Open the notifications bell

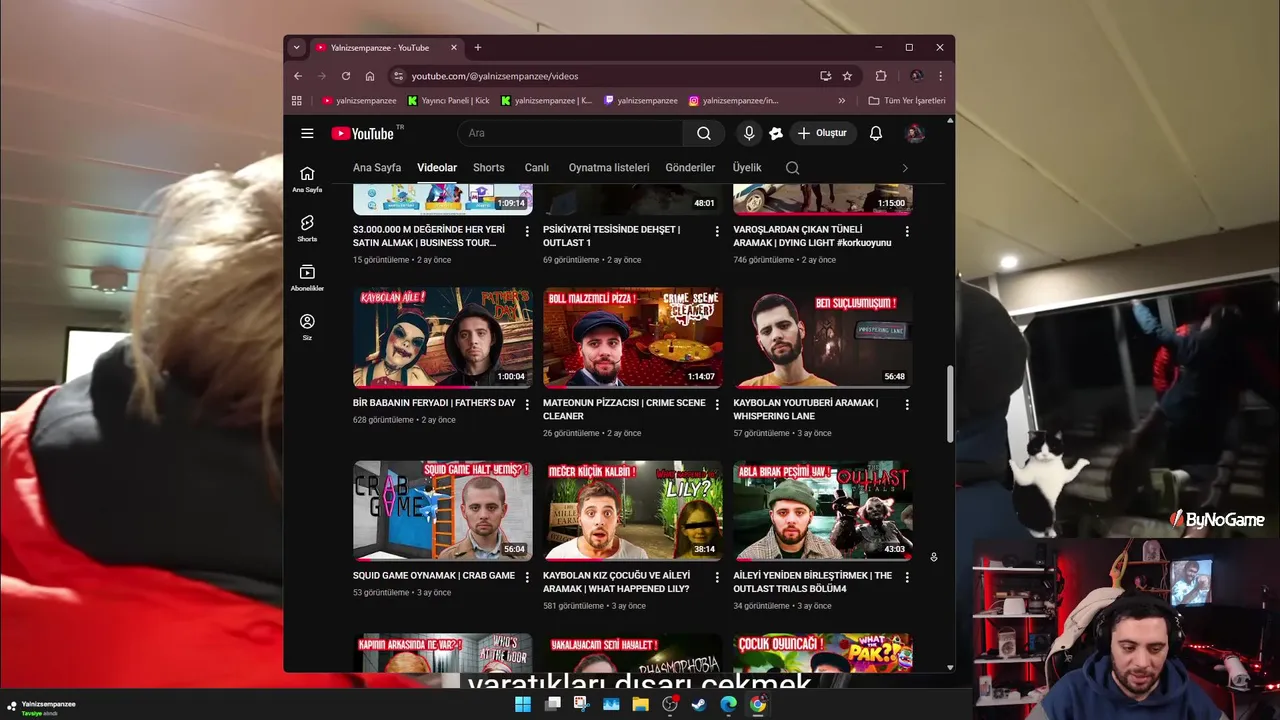pos(876,133)
